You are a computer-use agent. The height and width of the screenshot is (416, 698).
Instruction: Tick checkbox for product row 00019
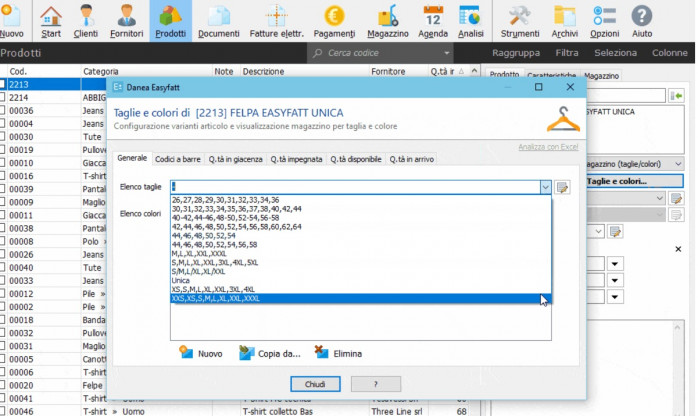point(3,149)
